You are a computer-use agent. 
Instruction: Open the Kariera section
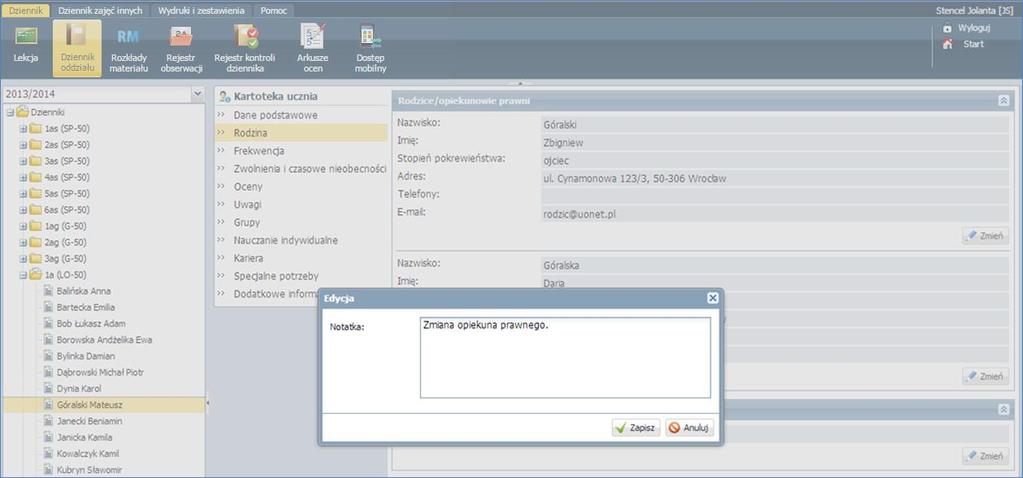[249, 258]
